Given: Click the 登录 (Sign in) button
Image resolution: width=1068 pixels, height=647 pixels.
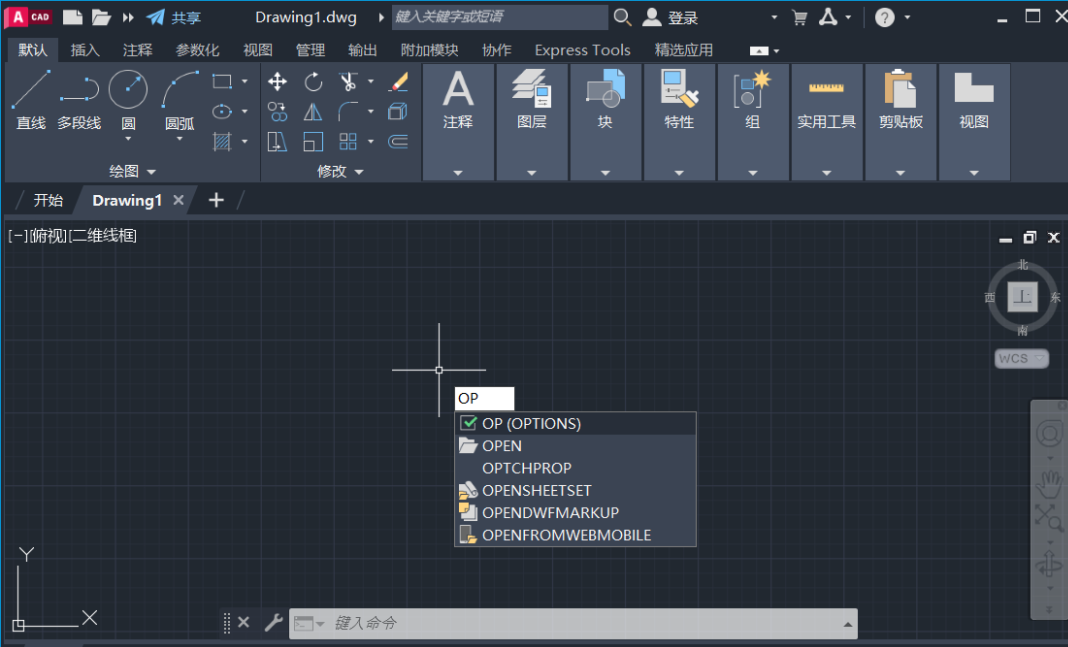Looking at the screenshot, I should coord(671,17).
